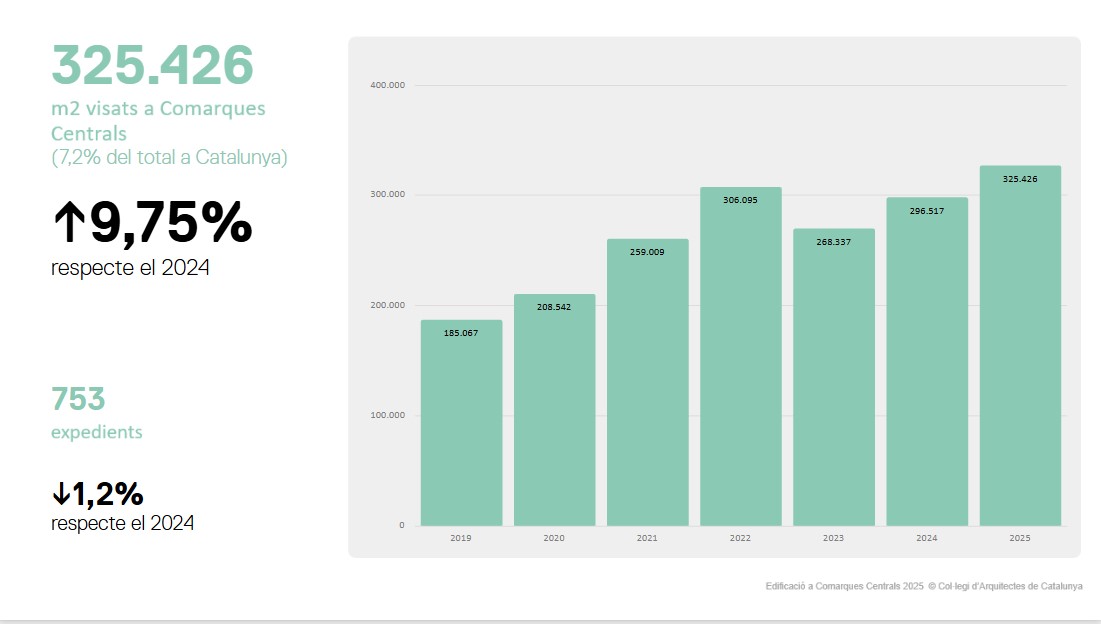The height and width of the screenshot is (624, 1101).
Task: Click the 400.000 y-axis label
Action: coord(387,86)
